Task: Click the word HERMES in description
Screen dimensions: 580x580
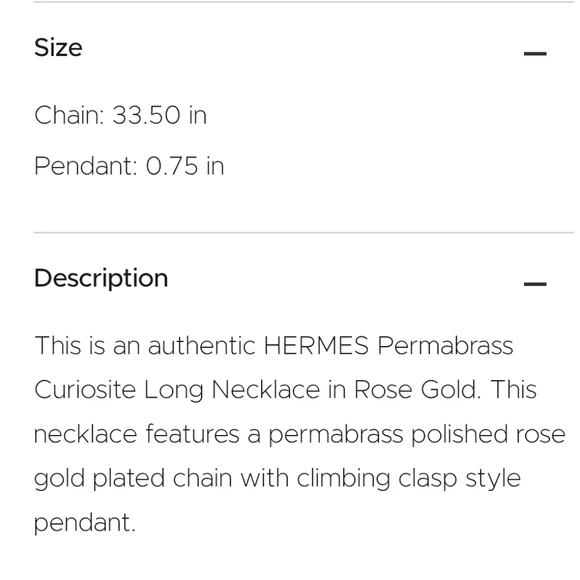Action: pos(316,345)
